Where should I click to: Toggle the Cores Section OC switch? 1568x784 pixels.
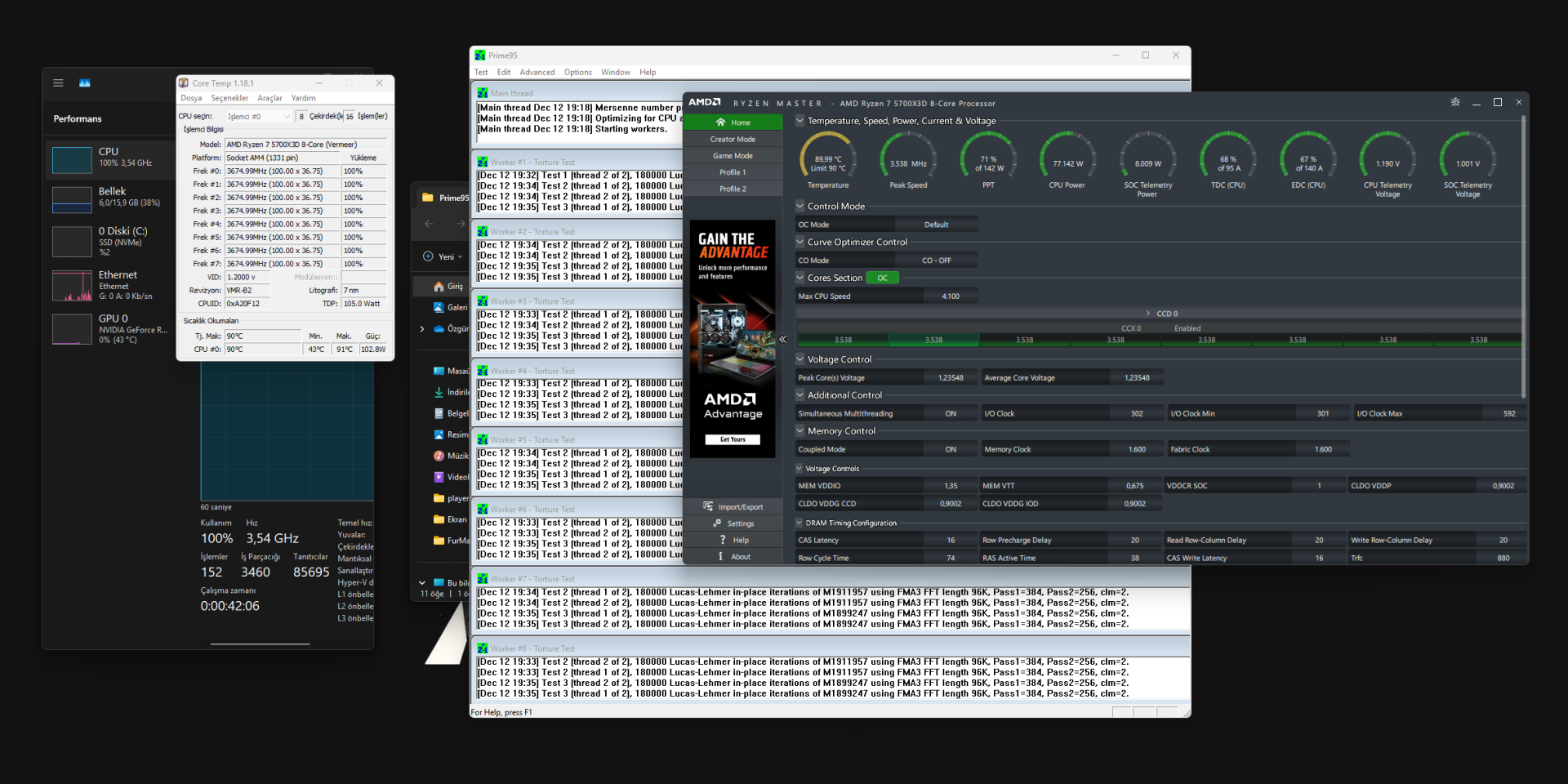[882, 278]
